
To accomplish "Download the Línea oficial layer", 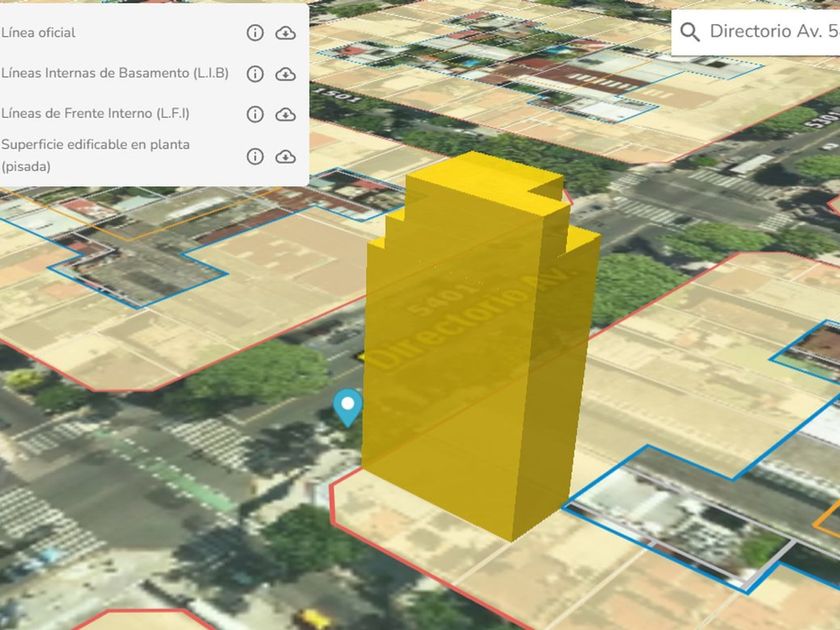I will coord(285,33).
